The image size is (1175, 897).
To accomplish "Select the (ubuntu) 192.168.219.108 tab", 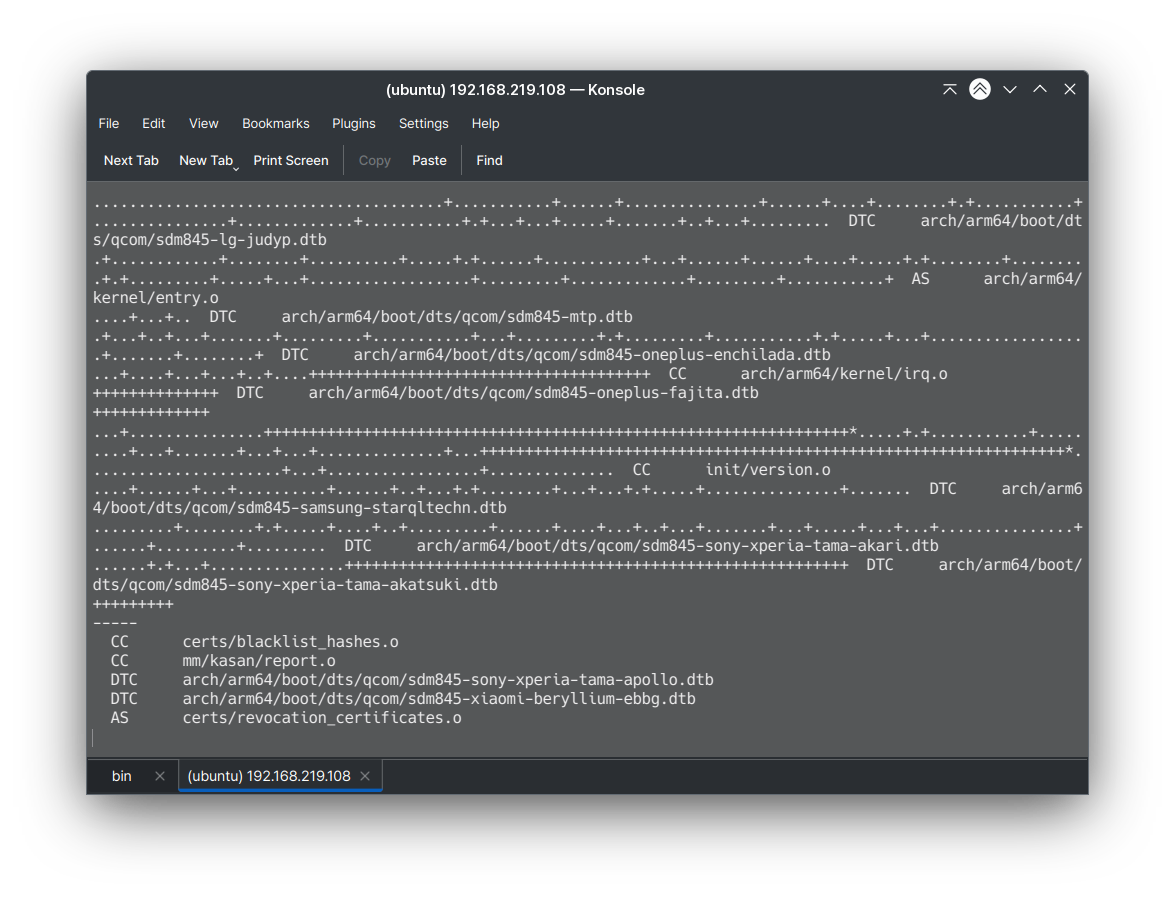I will (269, 776).
